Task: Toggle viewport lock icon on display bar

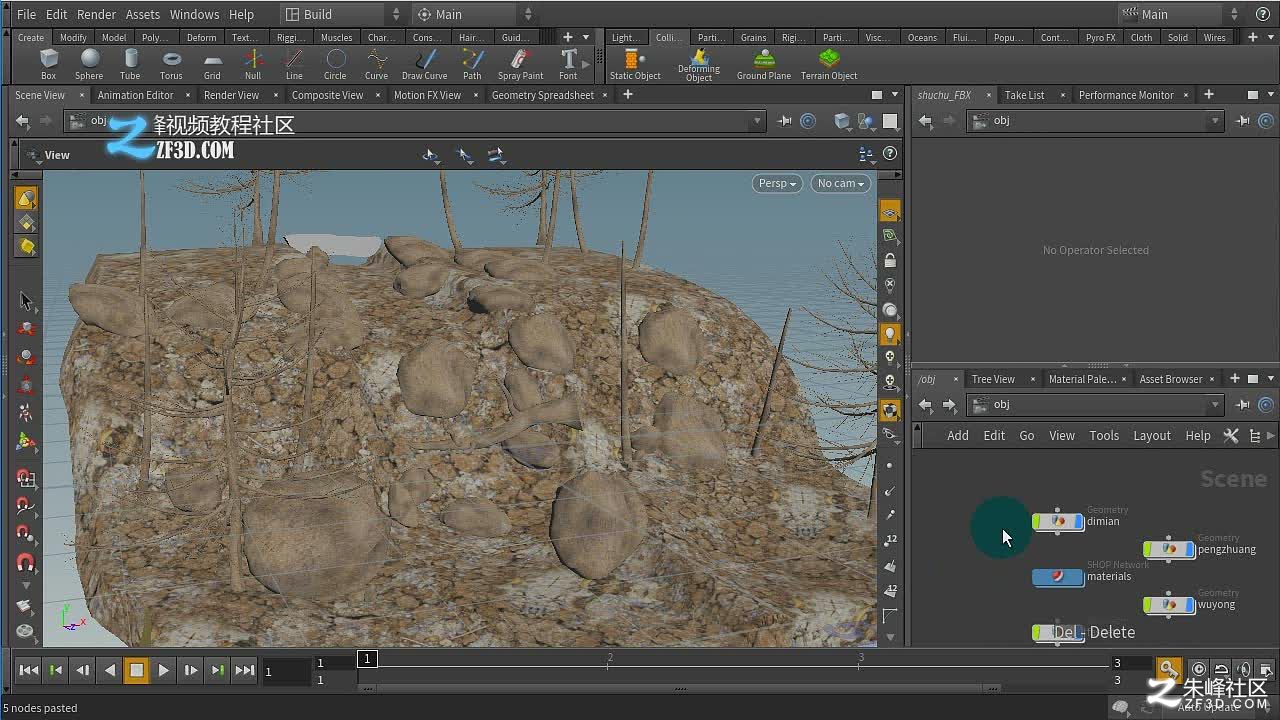Action: 889,260
